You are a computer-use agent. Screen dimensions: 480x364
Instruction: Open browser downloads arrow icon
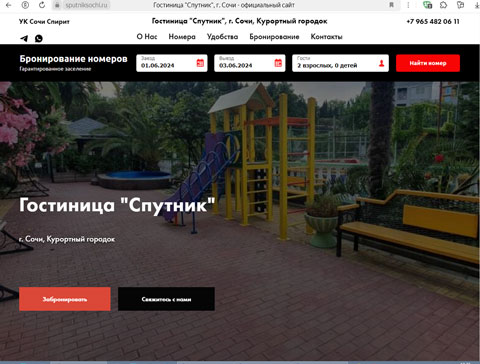pos(477,5)
